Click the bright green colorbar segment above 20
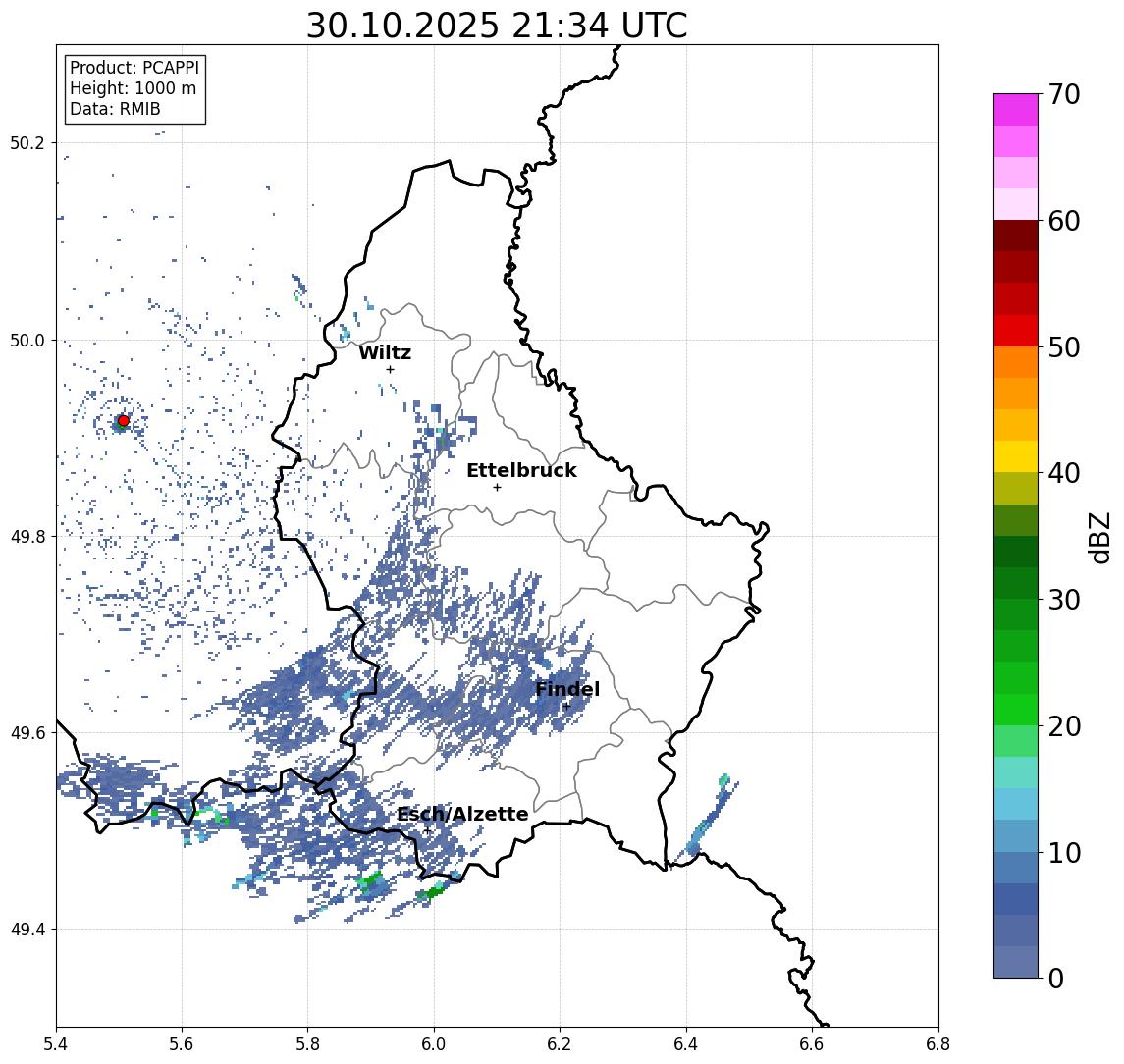 [x=1015, y=709]
